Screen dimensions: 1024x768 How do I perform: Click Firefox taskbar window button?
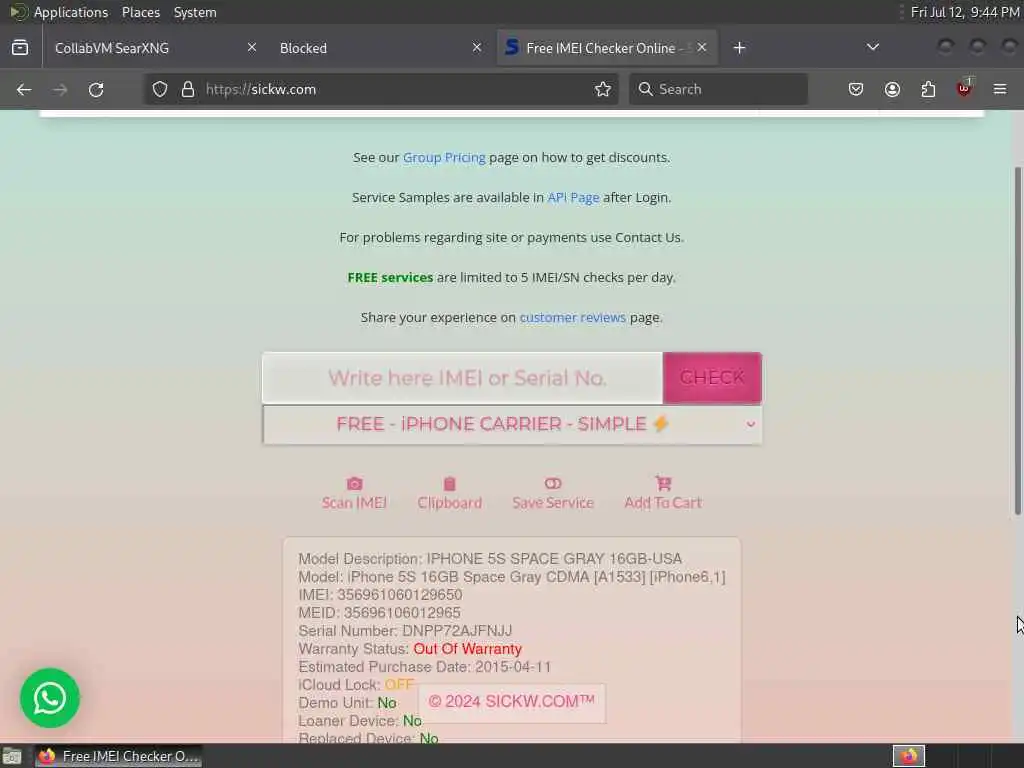point(118,756)
